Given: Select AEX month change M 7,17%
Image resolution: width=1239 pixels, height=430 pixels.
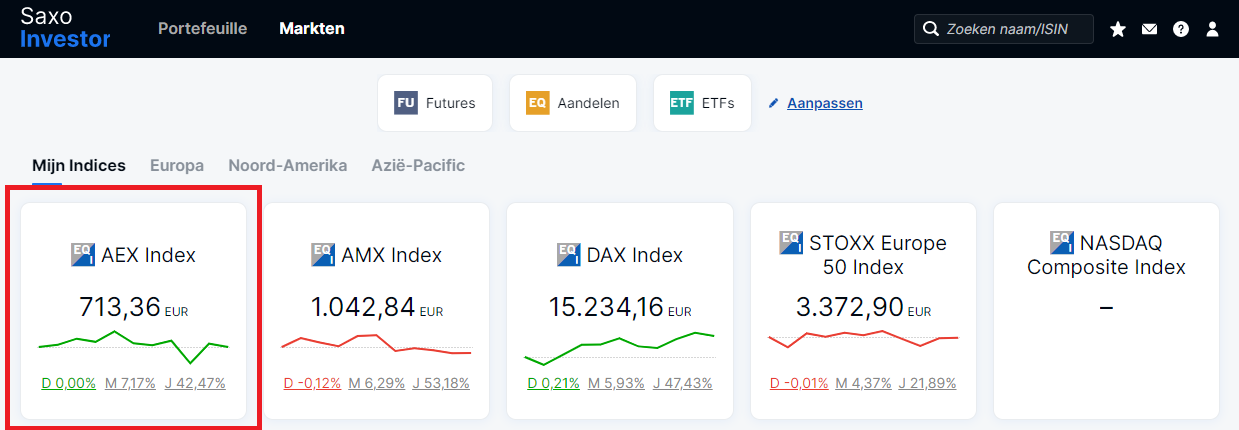Looking at the screenshot, I should [130, 383].
